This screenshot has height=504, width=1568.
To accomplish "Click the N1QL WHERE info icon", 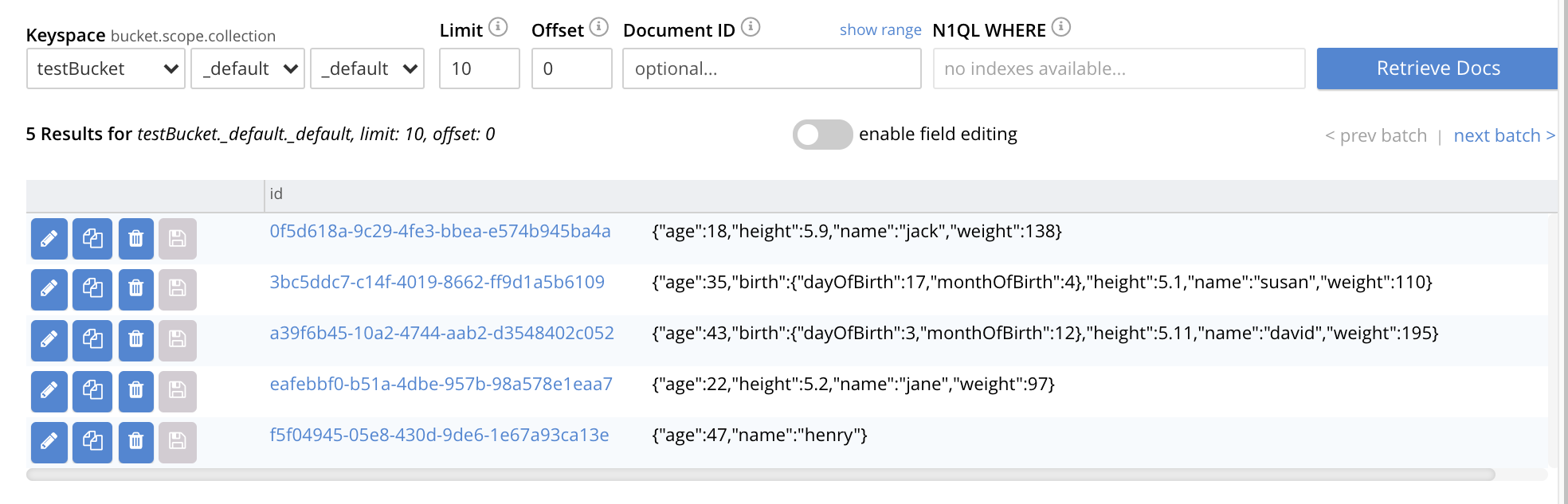I will (x=1060, y=28).
